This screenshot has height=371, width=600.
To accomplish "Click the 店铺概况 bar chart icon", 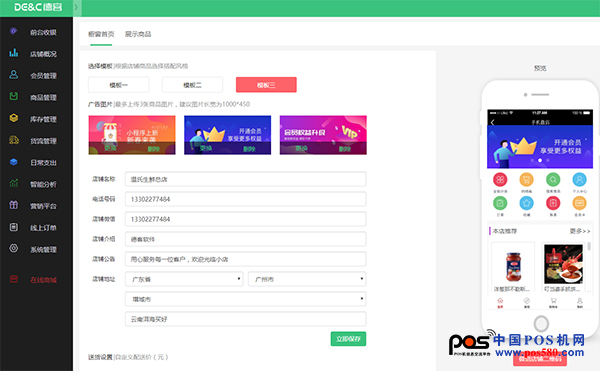I will click(13, 53).
